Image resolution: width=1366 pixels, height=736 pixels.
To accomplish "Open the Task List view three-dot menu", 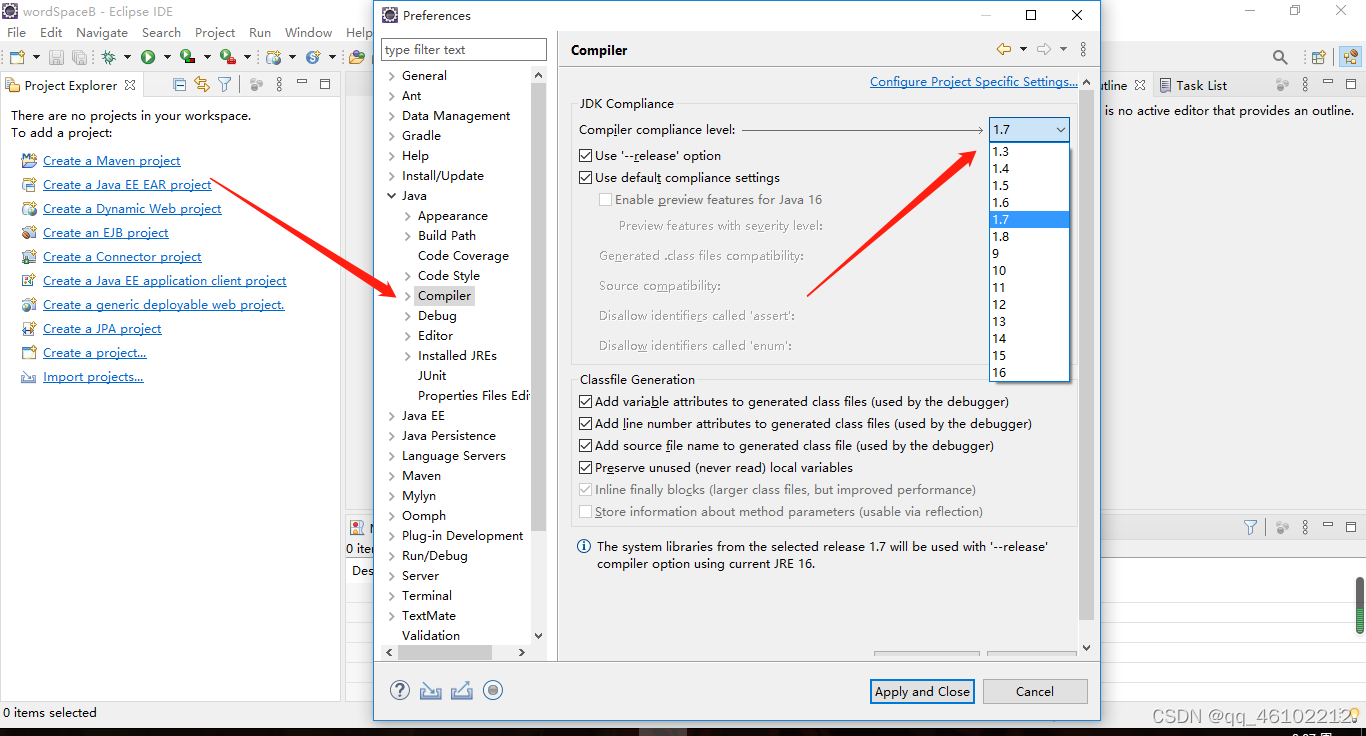I will pos(1305,85).
